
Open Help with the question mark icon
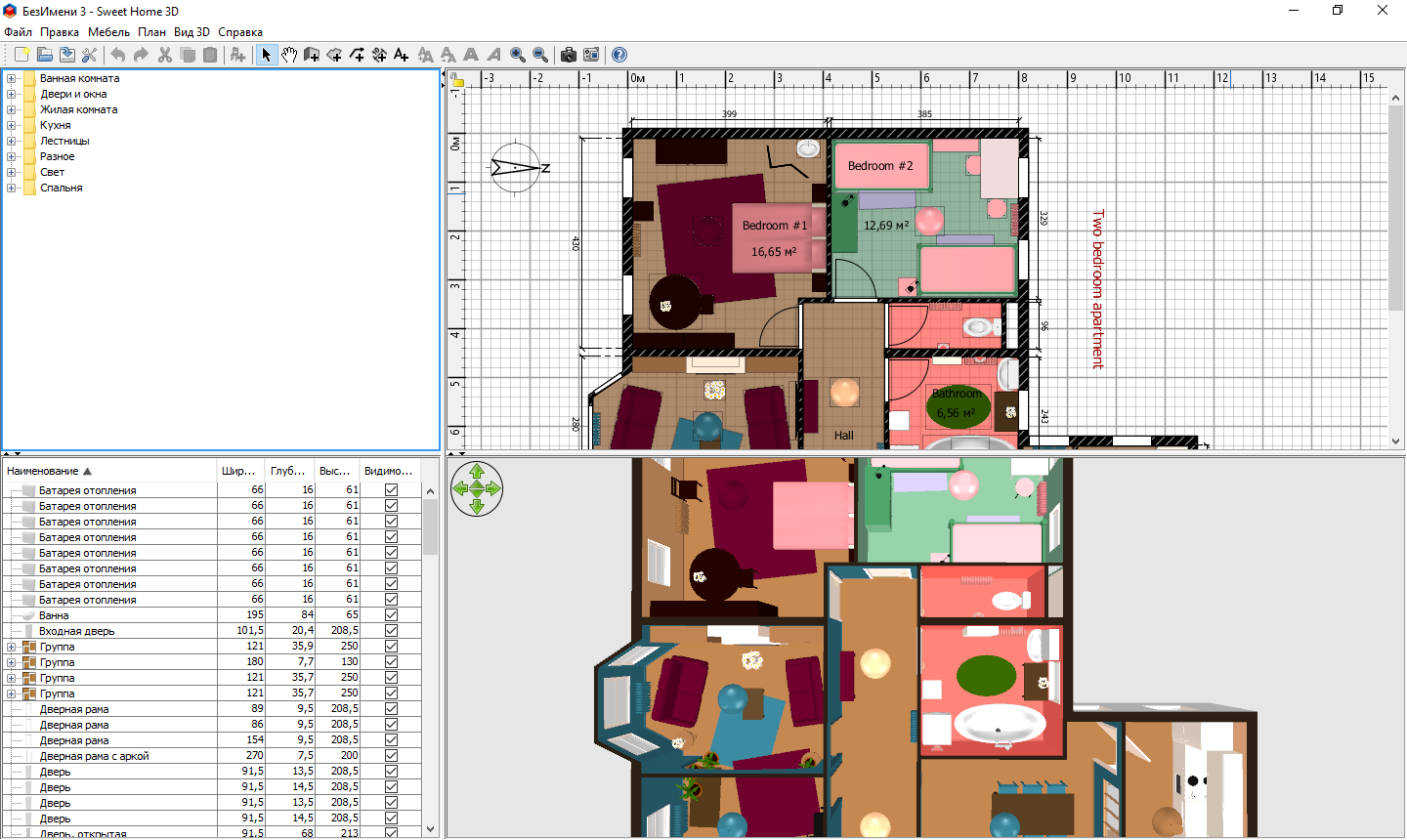click(619, 55)
